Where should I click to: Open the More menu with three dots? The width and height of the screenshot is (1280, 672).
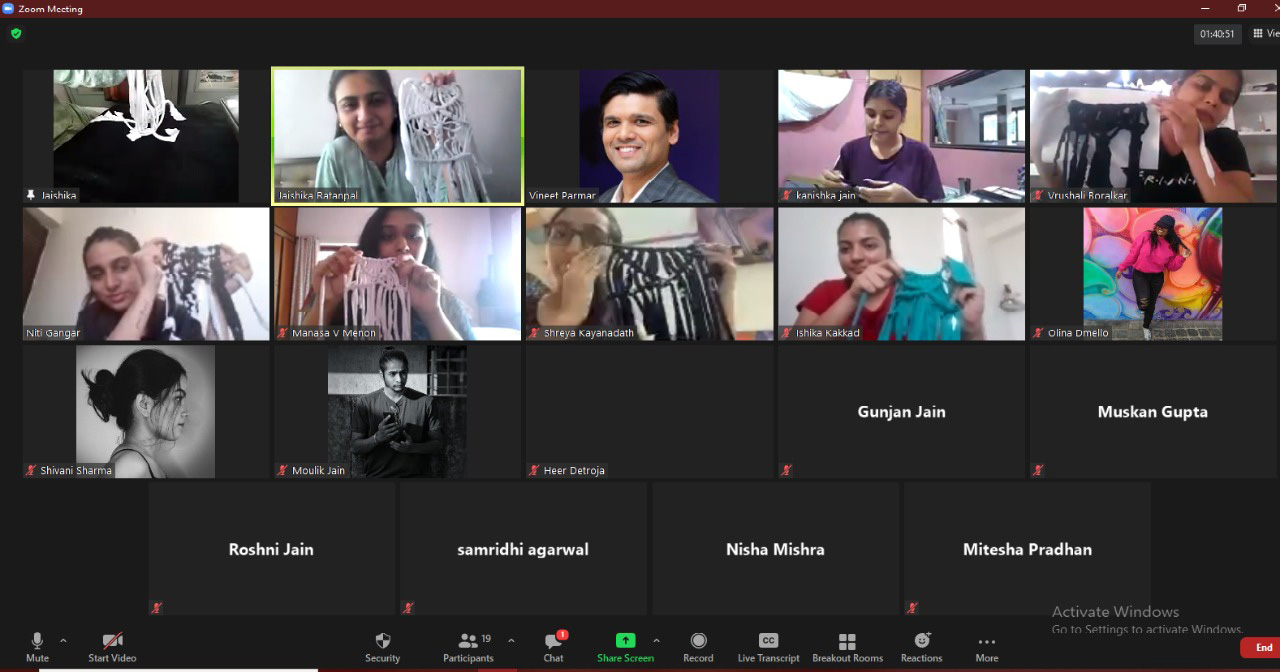(986, 644)
